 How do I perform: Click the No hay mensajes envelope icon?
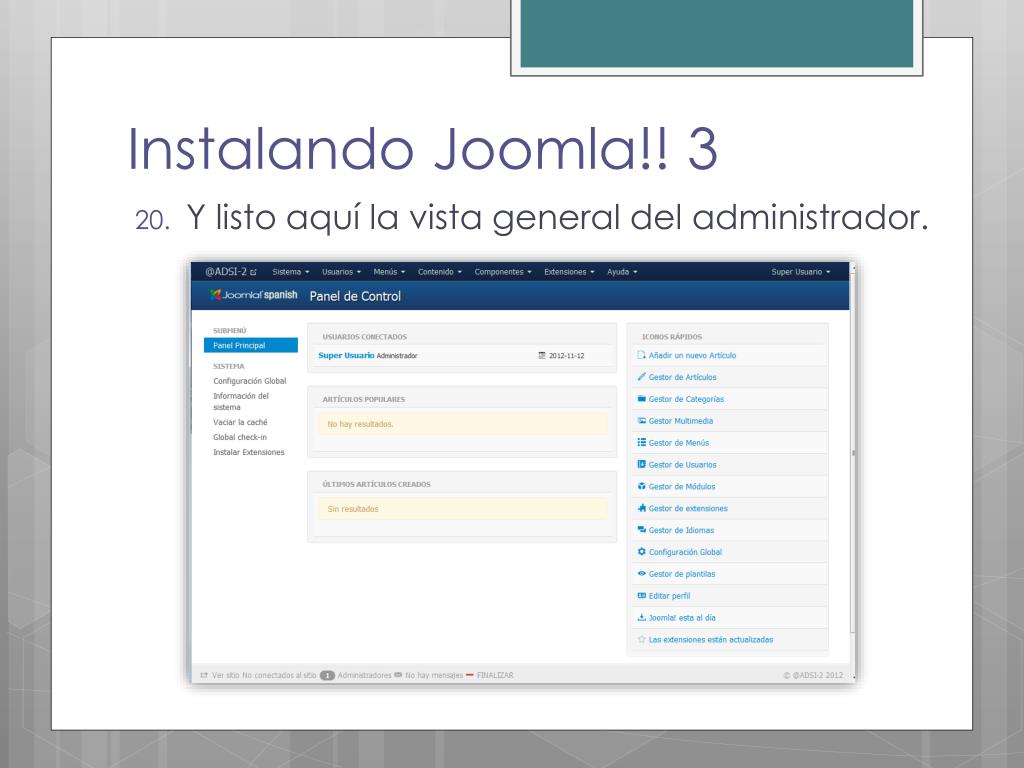(x=398, y=675)
